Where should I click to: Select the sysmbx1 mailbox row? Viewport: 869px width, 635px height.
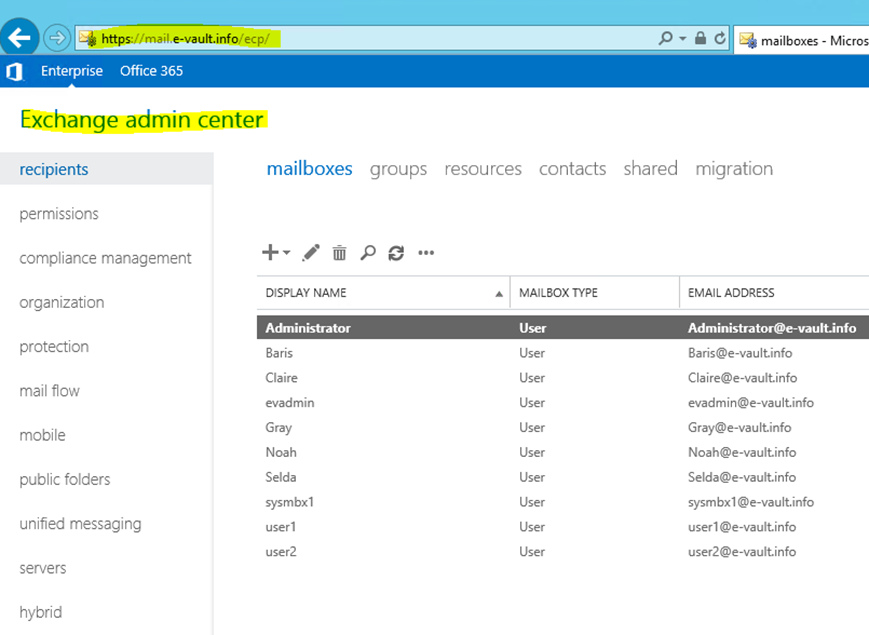tap(563, 502)
